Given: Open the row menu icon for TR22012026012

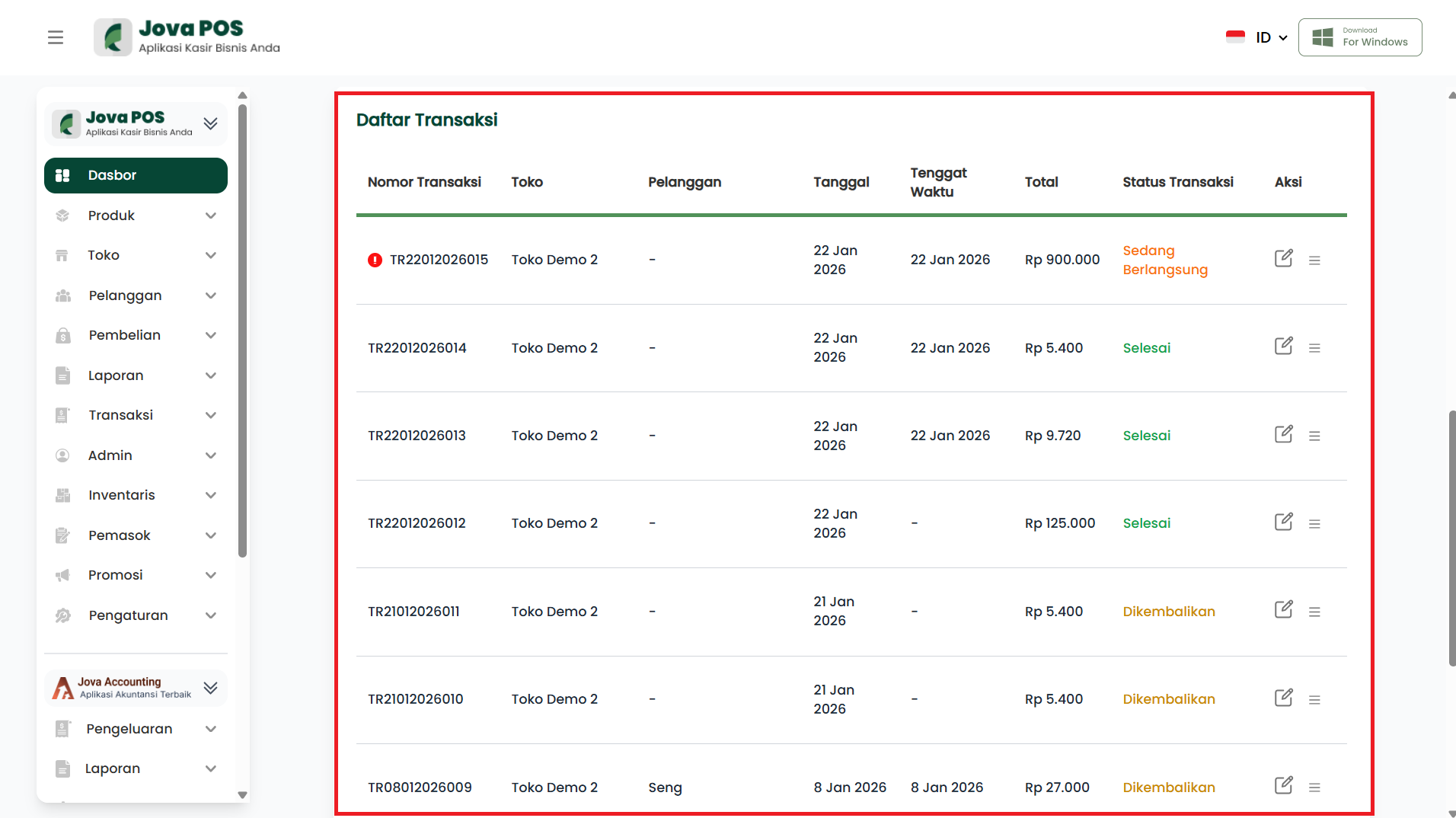Looking at the screenshot, I should pos(1314,524).
